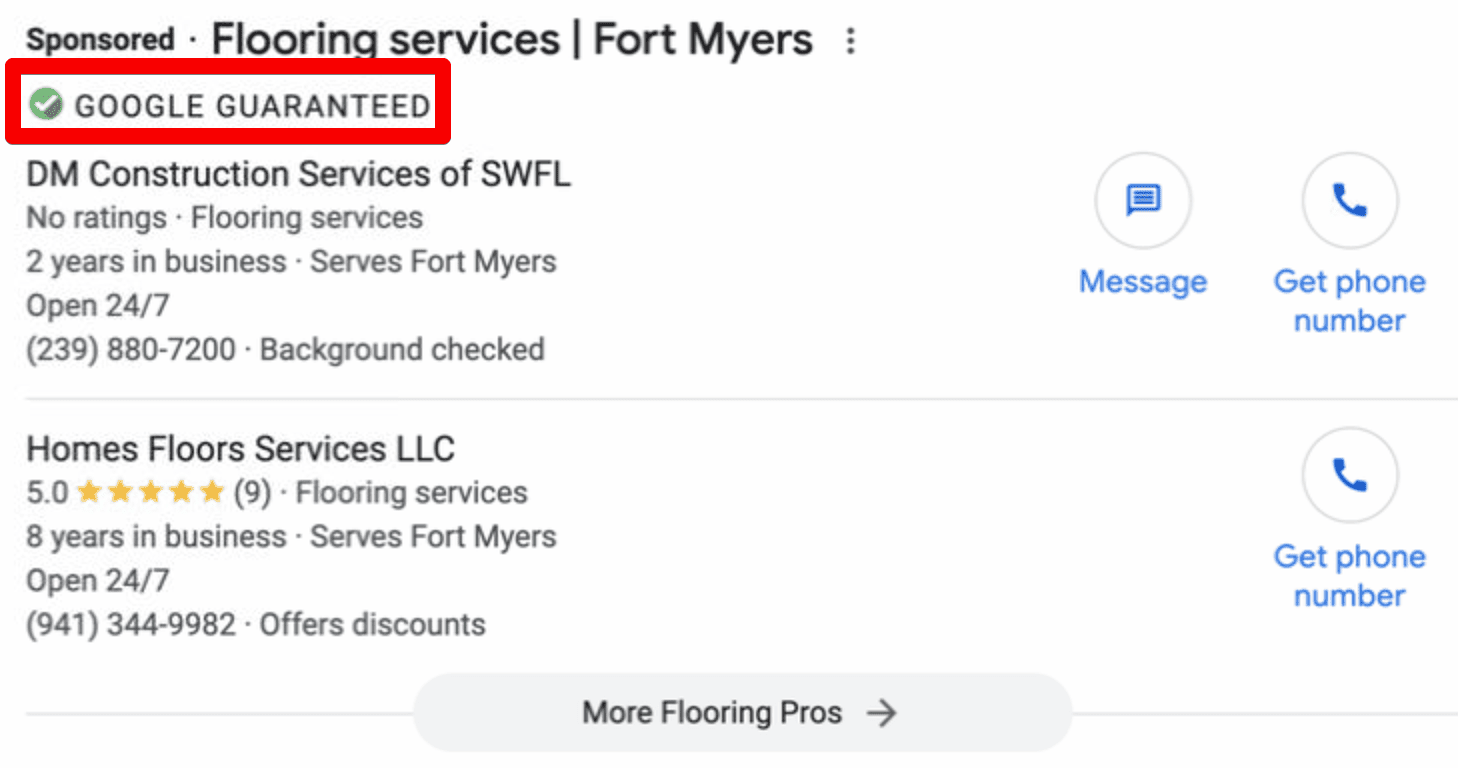Click the phone icon for Homes Floors Services
1458x768 pixels.
pos(1349,476)
